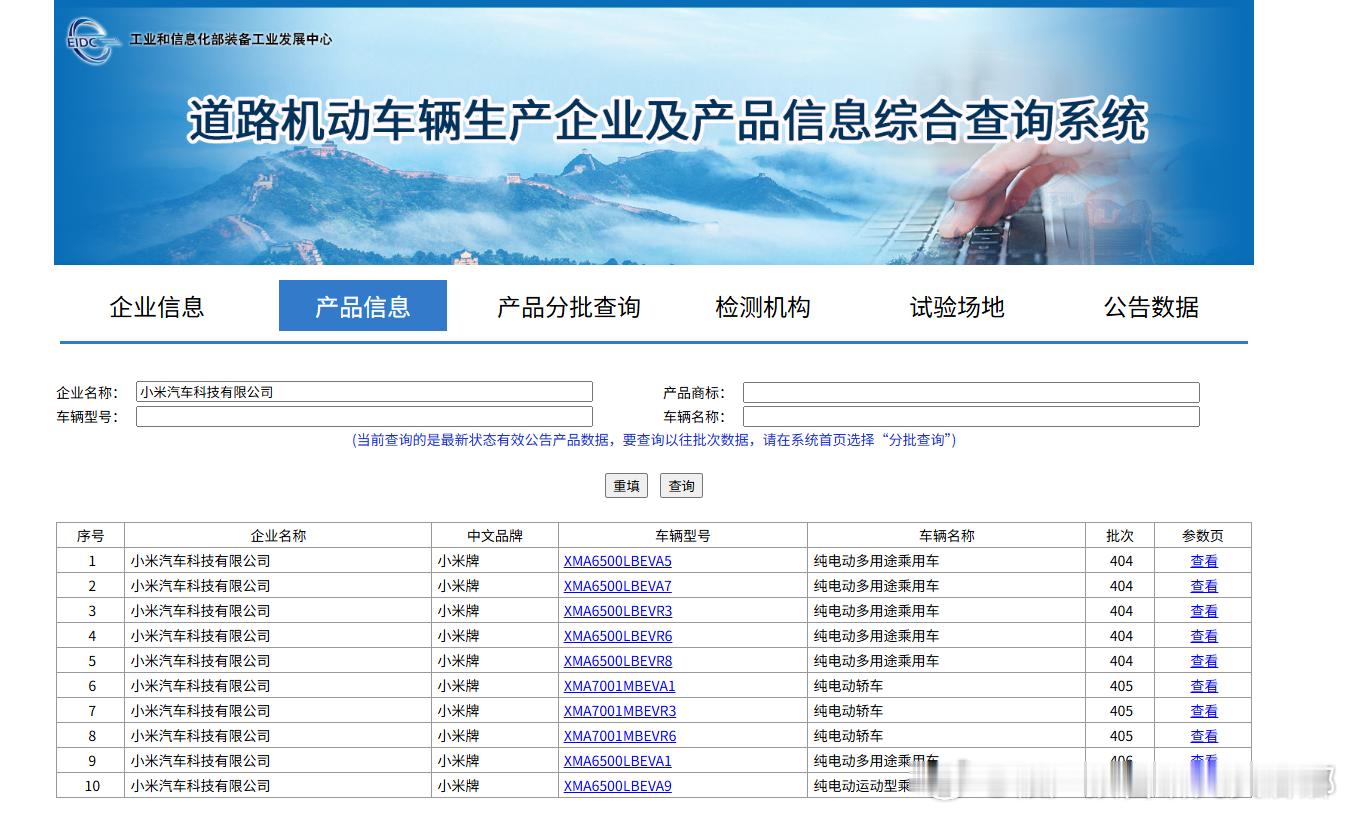Click 纯电动轿车 in the XMA7001MBEVA1 row

[848, 686]
